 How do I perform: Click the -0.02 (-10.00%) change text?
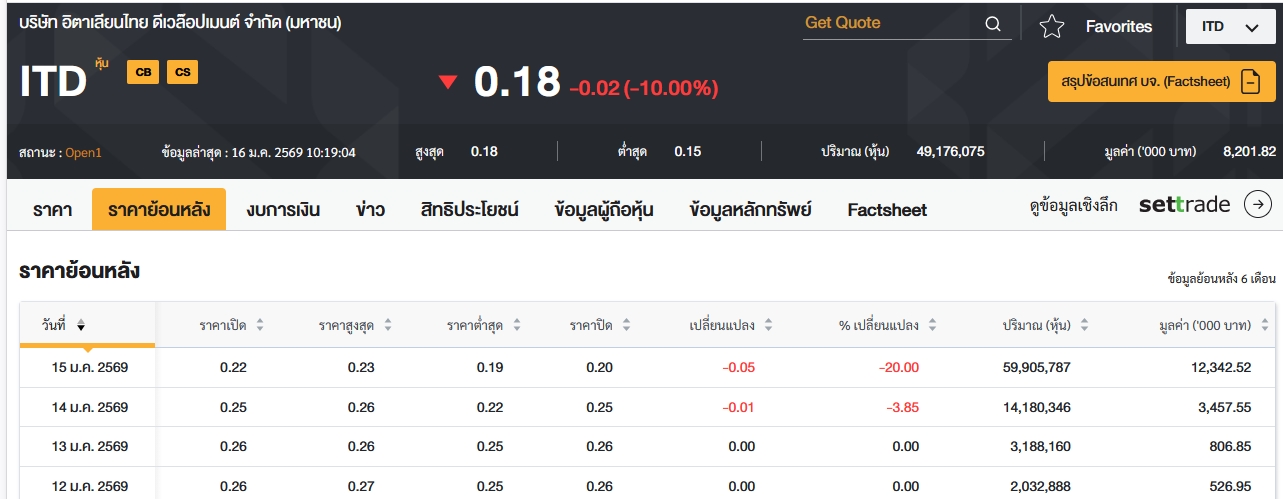click(x=644, y=88)
